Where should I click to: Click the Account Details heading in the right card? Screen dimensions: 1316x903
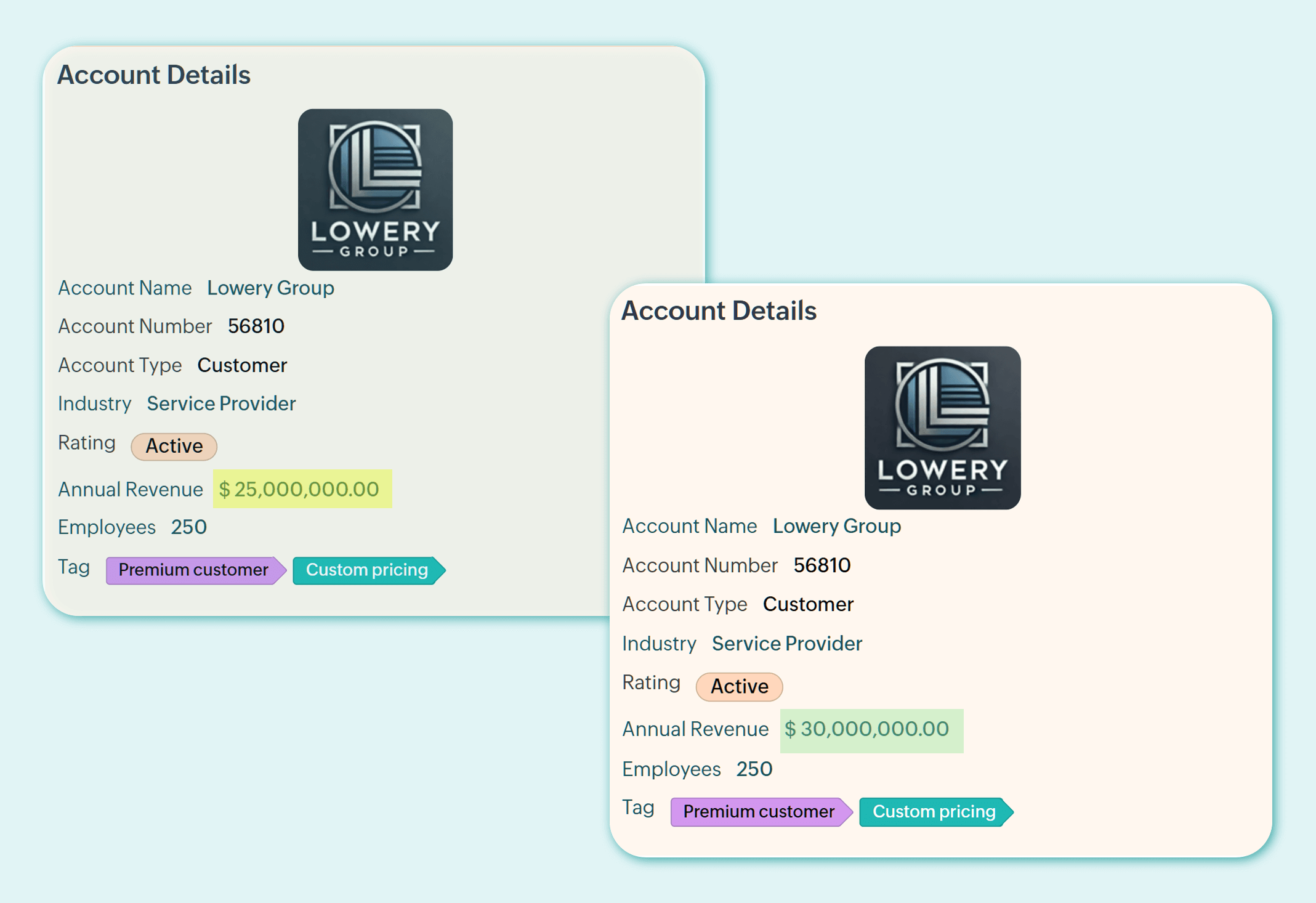tap(718, 310)
